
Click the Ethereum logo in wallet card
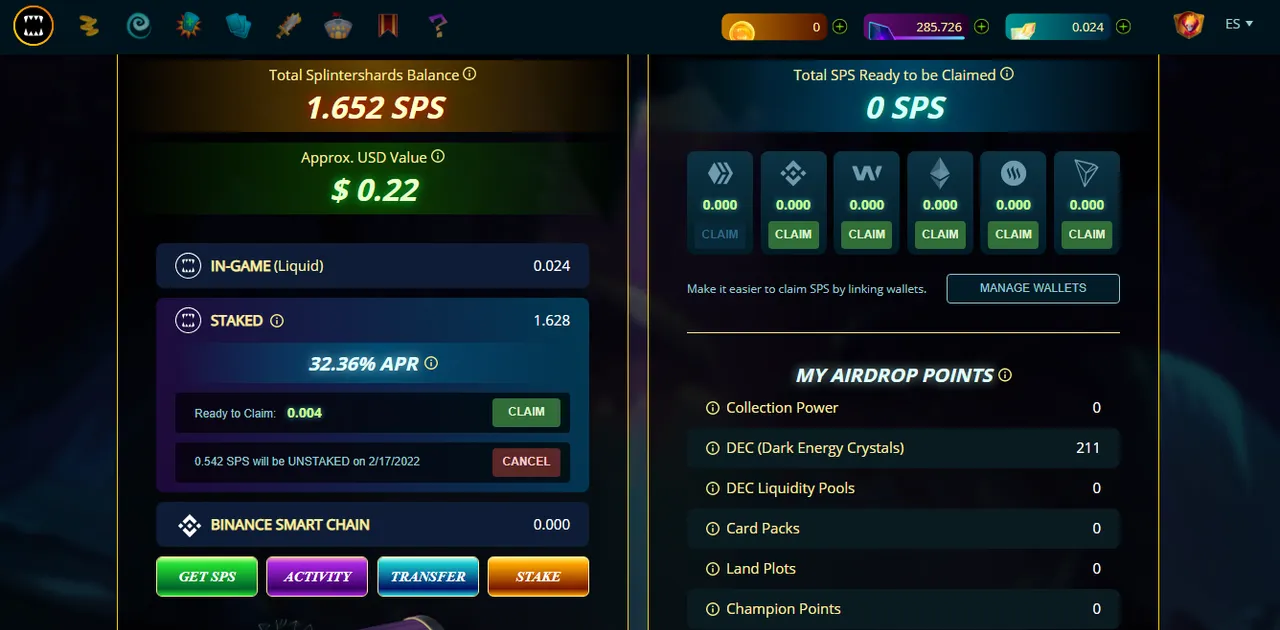coord(940,175)
